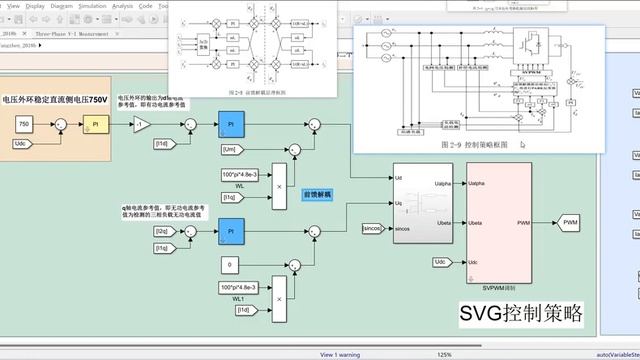Click the Step Back toolbar icon
Viewport: 640px width, 360px height.
141,19
